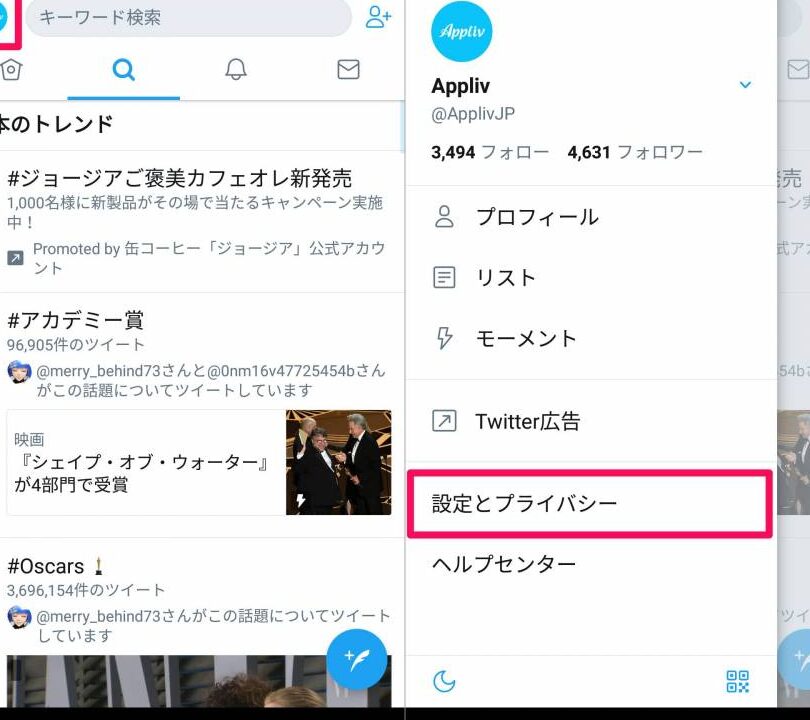Click the Moments lightning icon
This screenshot has height=720, width=810.
click(444, 338)
